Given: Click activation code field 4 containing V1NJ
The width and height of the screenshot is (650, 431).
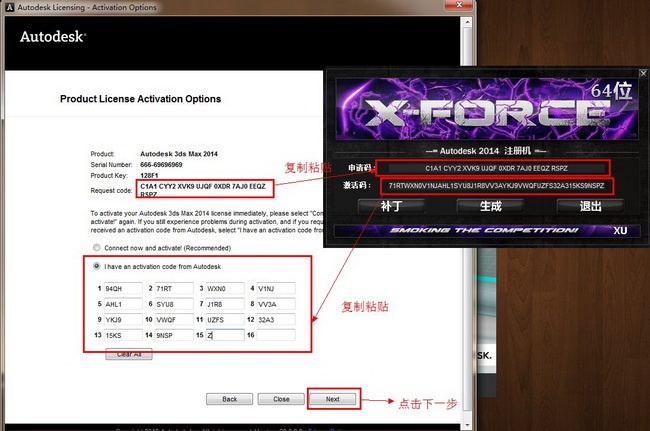Looking at the screenshot, I should [x=276, y=288].
